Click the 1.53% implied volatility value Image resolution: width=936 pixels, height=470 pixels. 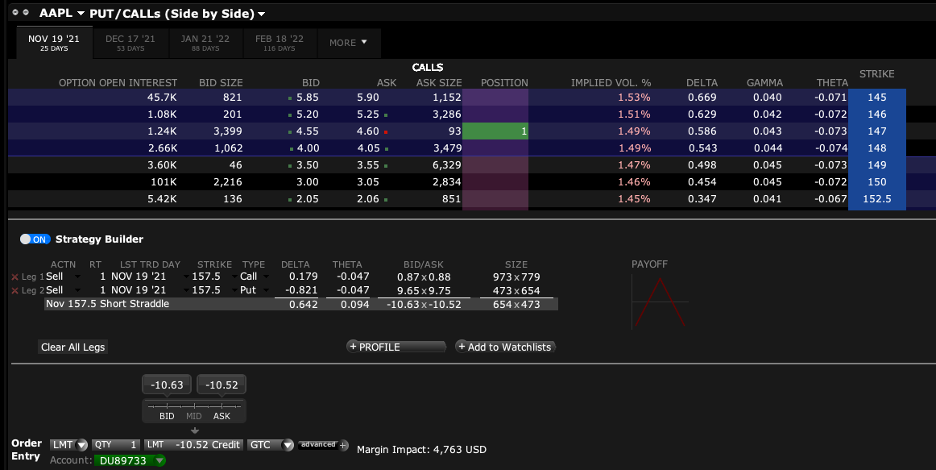tap(634, 97)
